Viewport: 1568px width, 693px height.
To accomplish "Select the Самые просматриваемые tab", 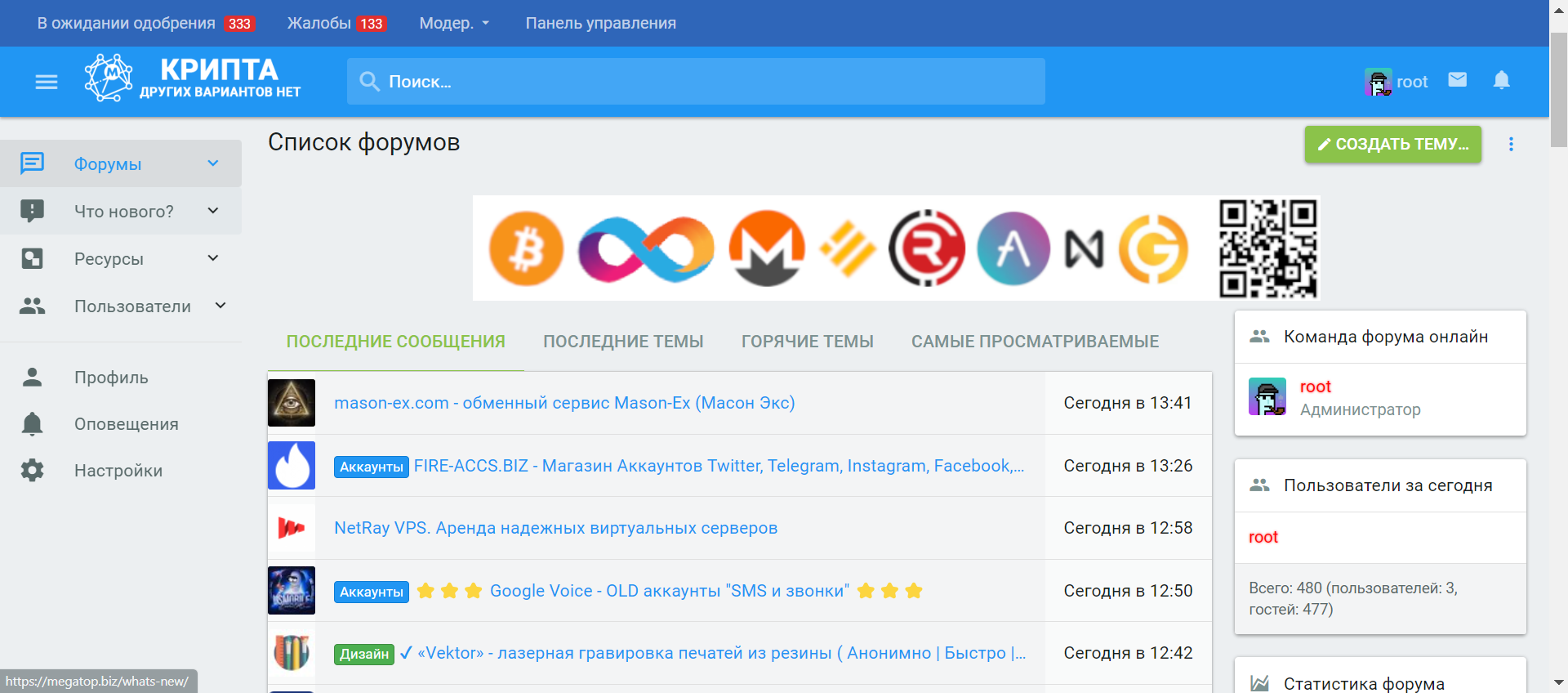I will [1035, 342].
